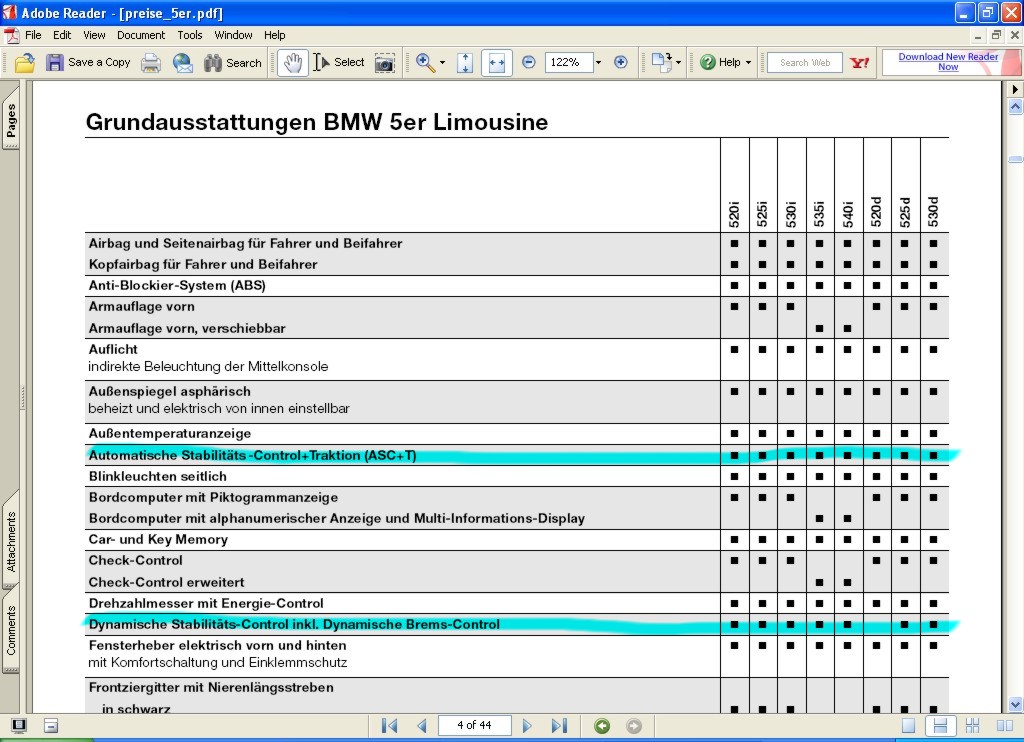Switch to Fit Page view icon
The height and width of the screenshot is (742, 1024).
tap(465, 63)
